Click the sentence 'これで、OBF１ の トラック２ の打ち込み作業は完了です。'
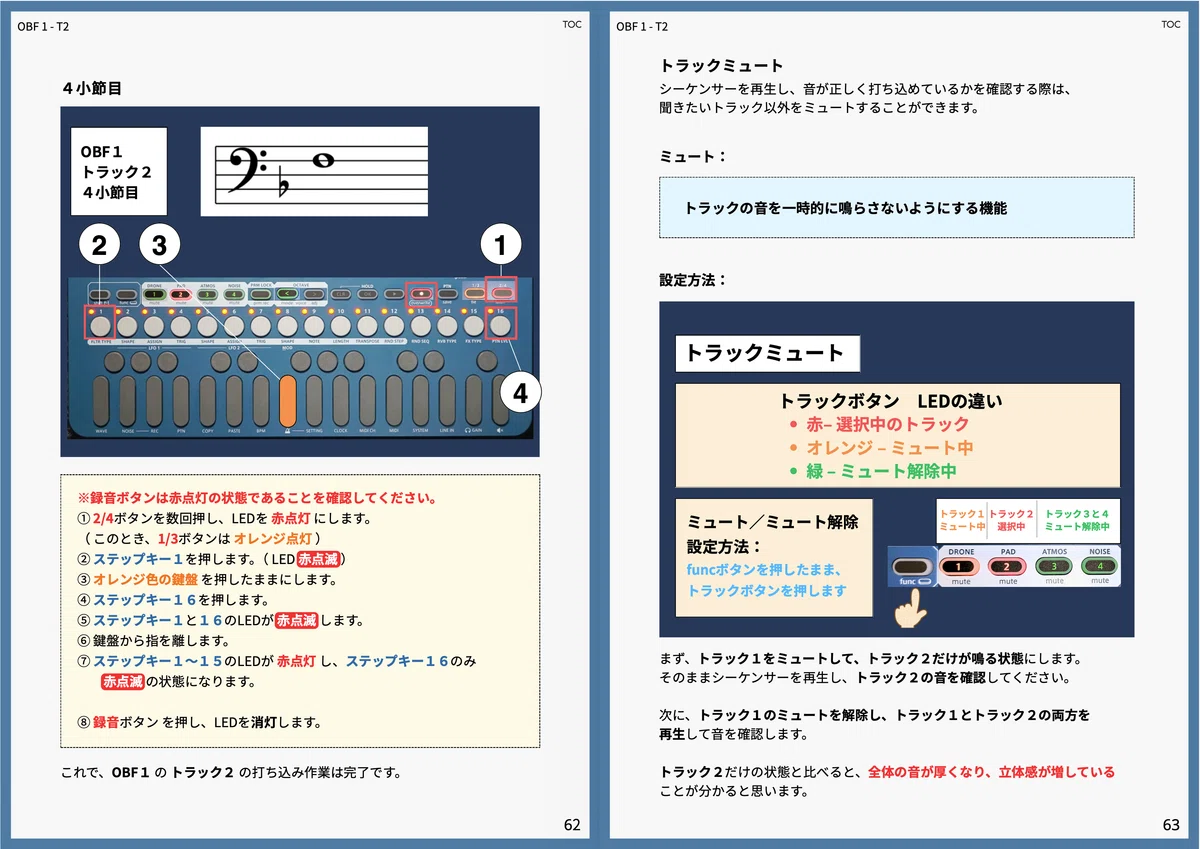The image size is (1200, 849). coord(230,772)
